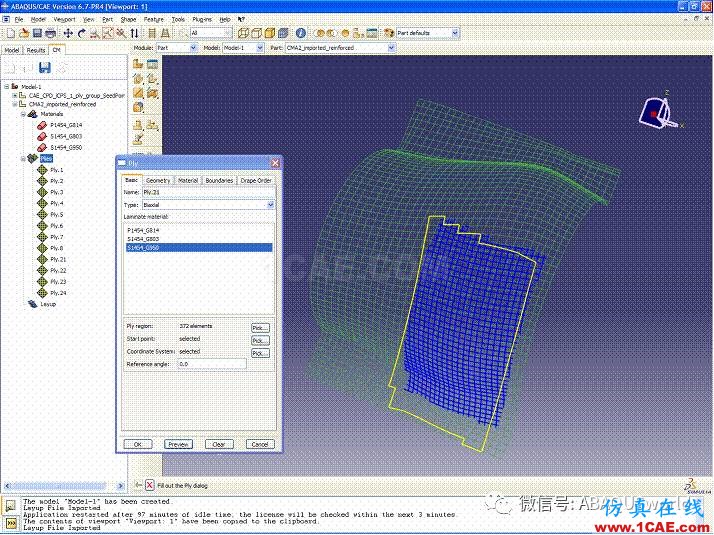Switch to shaded render style
Screen dimensions: 714x535
pyautogui.click(x=270, y=33)
